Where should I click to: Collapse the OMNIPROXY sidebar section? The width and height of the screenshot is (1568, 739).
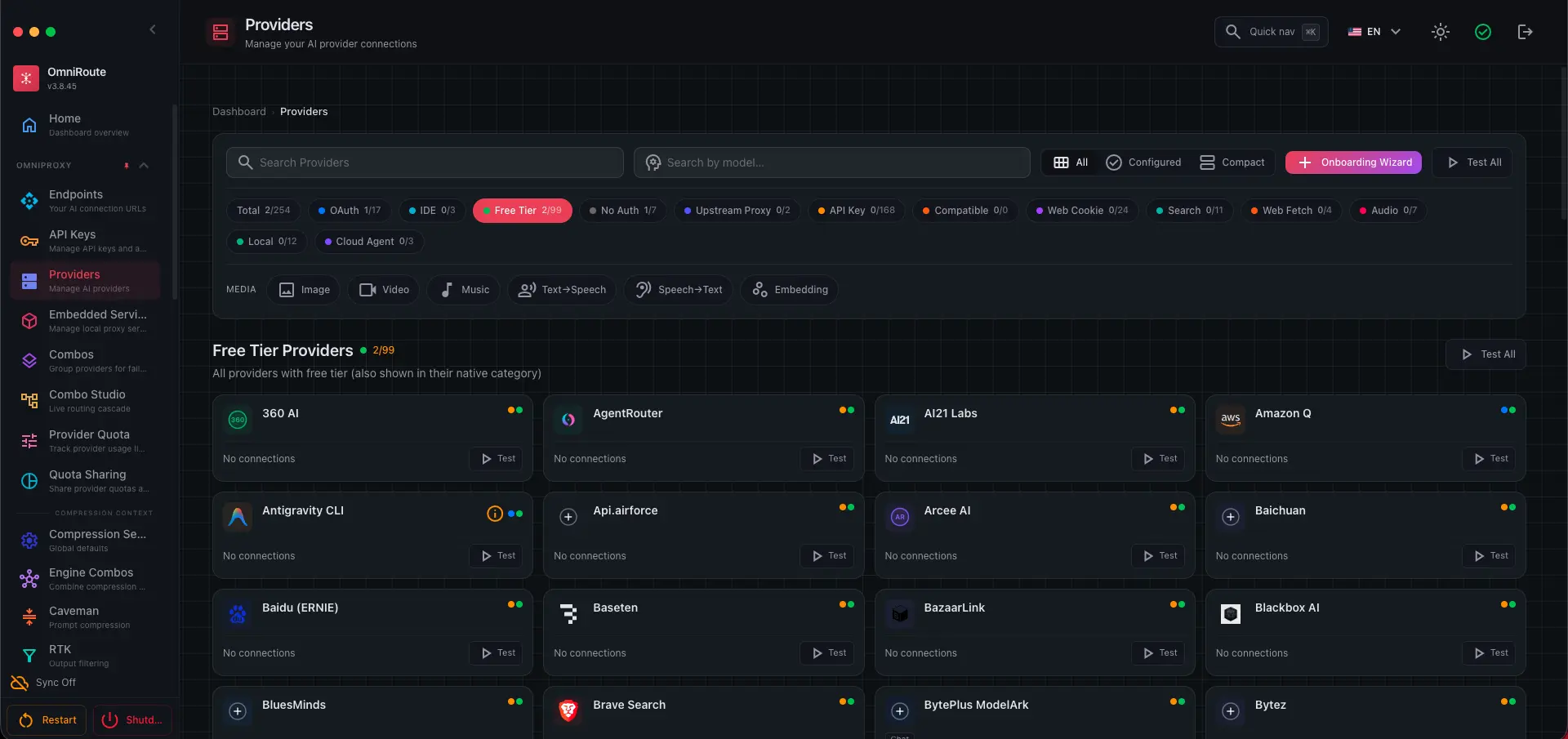pos(144,166)
